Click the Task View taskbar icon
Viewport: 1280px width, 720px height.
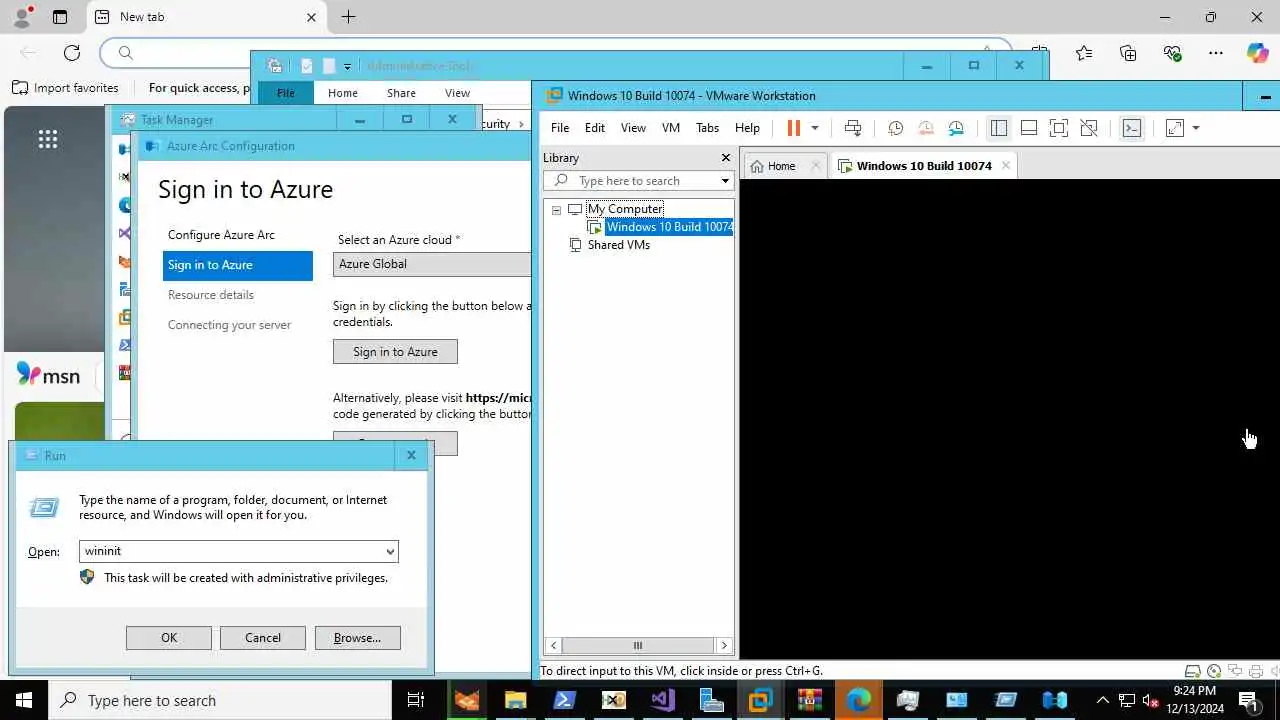(x=417, y=700)
